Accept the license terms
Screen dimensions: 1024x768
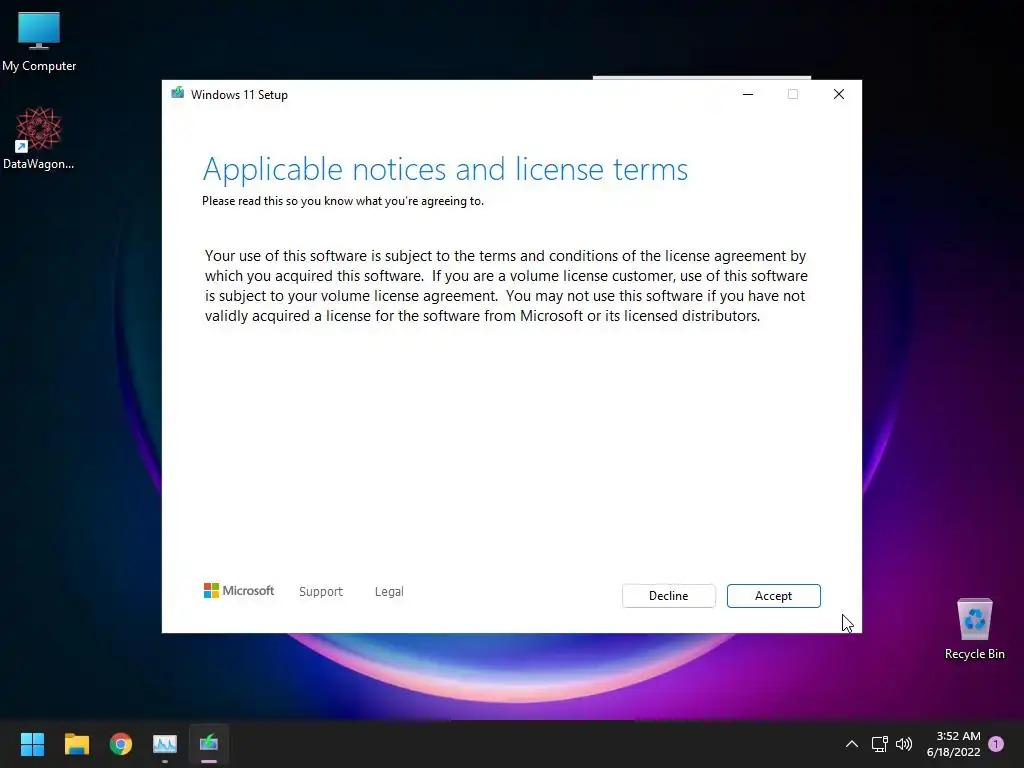pyautogui.click(x=773, y=596)
